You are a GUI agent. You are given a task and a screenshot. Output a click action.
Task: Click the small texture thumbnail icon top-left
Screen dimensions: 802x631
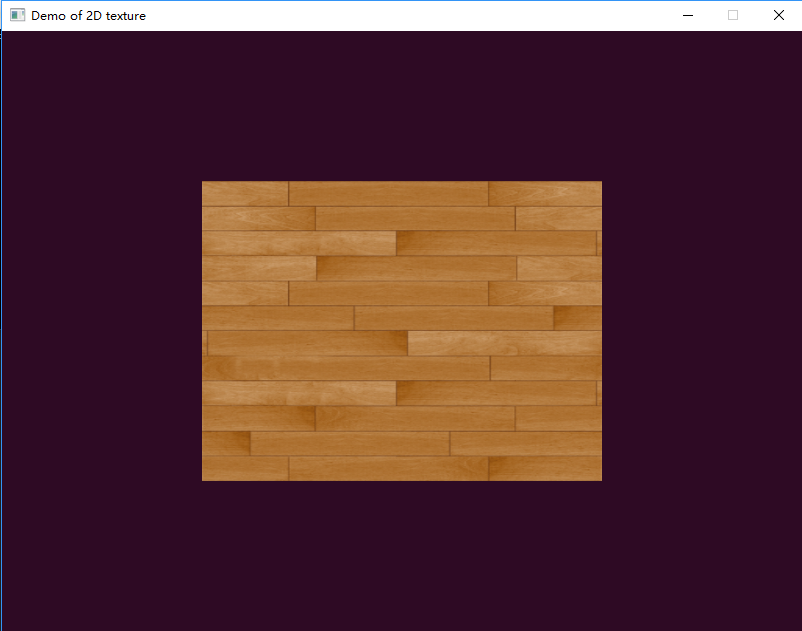tap(17, 15)
